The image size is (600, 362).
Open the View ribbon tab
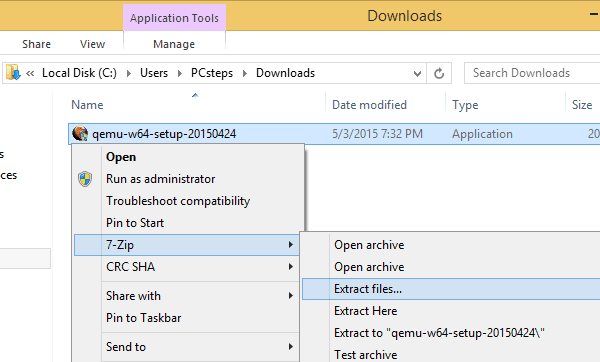pyautogui.click(x=92, y=44)
